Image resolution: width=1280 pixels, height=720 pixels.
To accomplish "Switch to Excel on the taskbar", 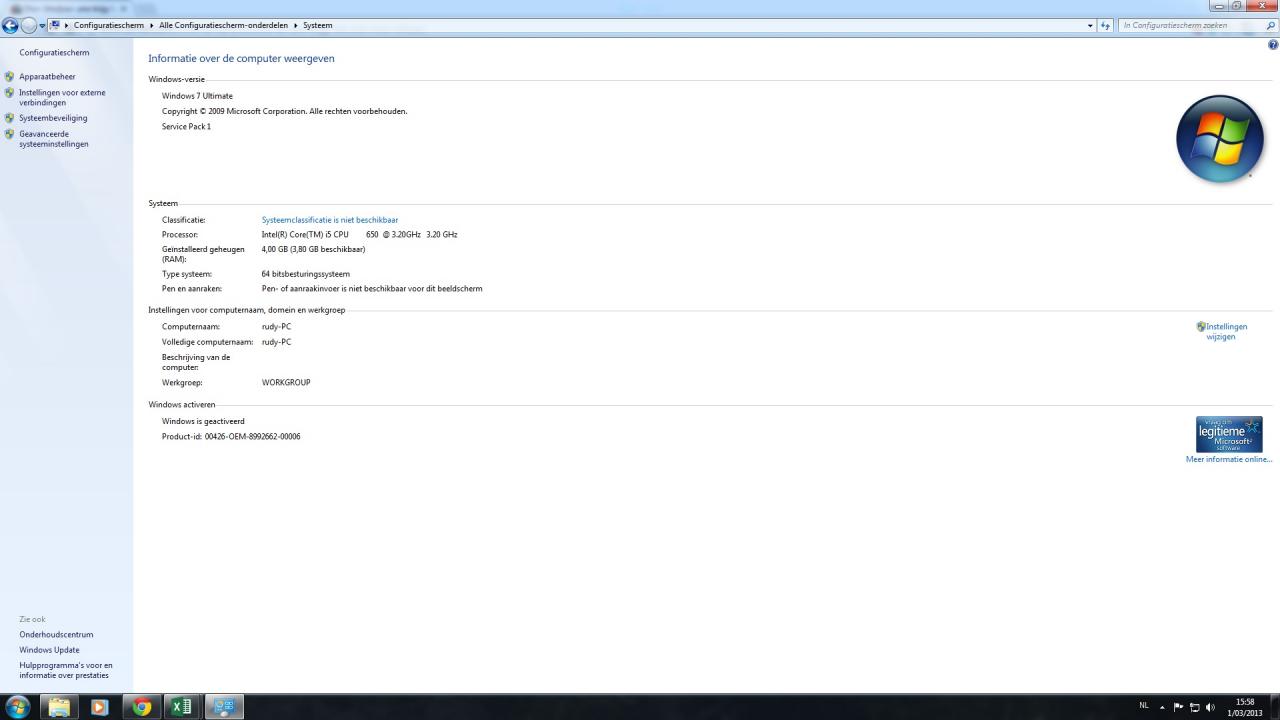I will tap(181, 707).
